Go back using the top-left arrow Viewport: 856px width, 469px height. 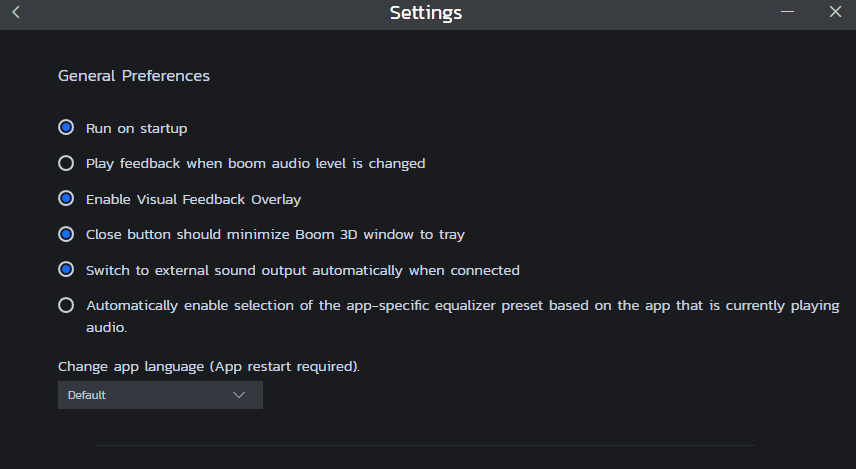(16, 13)
